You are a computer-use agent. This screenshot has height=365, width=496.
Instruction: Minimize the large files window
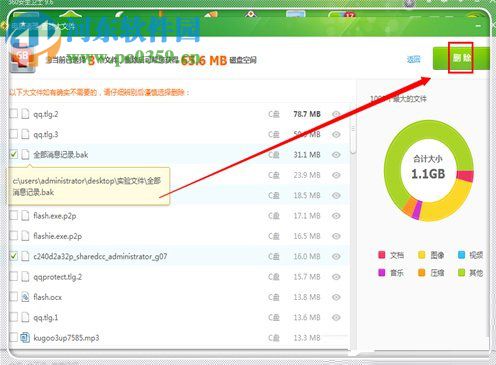[478, 26]
